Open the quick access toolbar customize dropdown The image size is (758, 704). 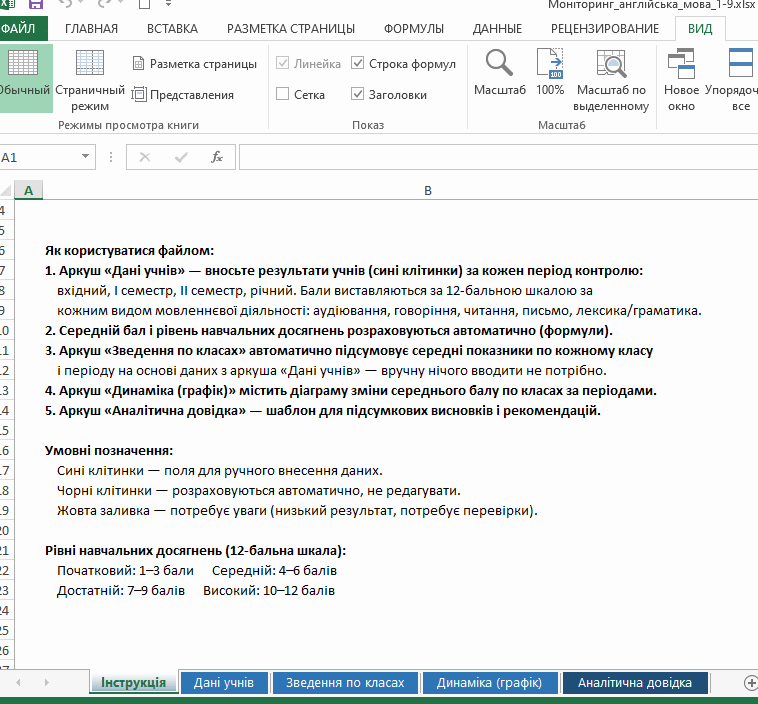(168, 4)
